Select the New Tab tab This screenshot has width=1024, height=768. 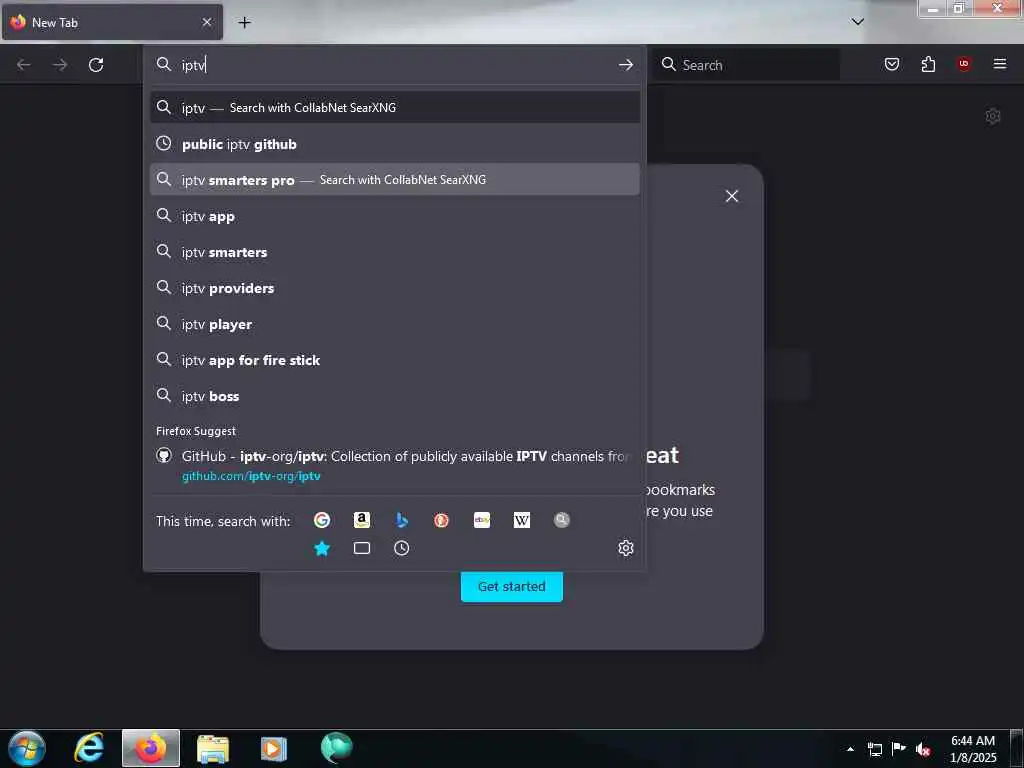pos(112,22)
